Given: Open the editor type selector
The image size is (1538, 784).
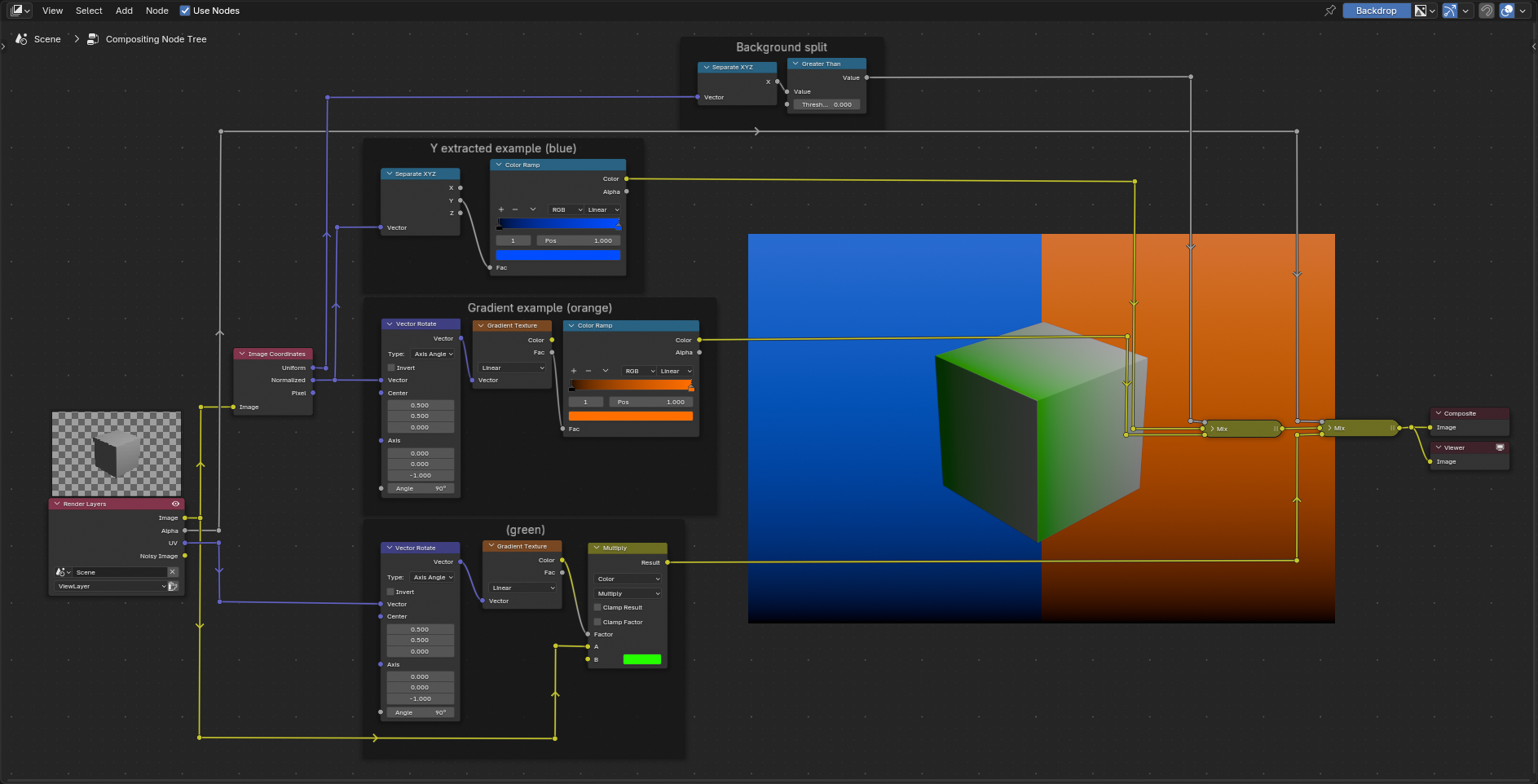Looking at the screenshot, I should click(x=20, y=11).
